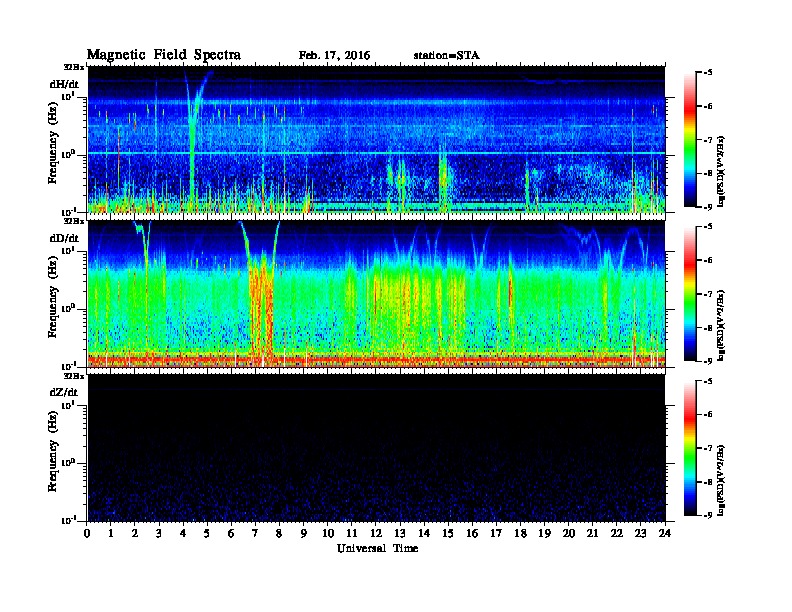
Task: Click the color bar beside the dZ/dt panel
Action: [x=689, y=448]
